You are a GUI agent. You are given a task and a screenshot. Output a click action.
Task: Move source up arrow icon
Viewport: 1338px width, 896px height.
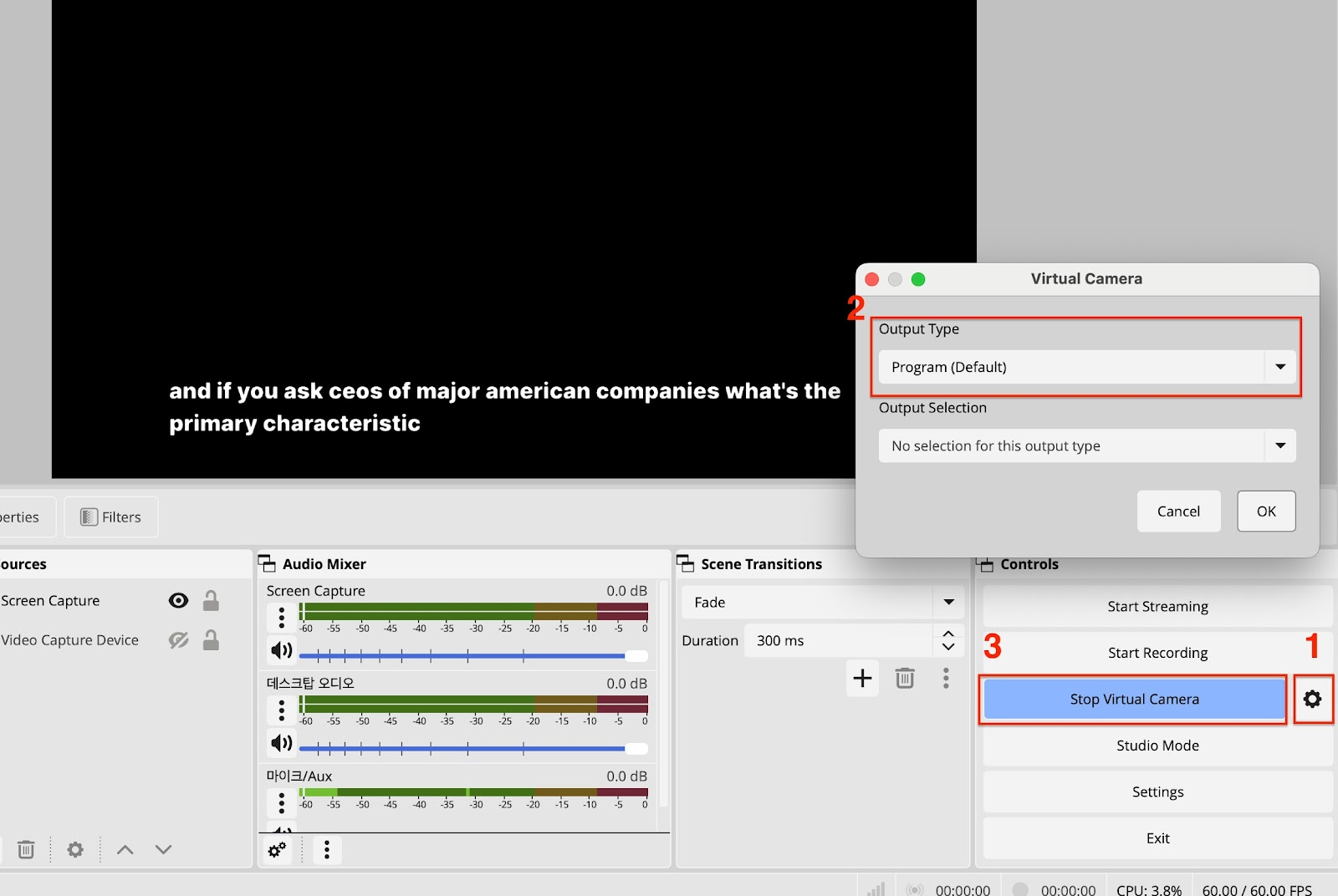[125, 850]
